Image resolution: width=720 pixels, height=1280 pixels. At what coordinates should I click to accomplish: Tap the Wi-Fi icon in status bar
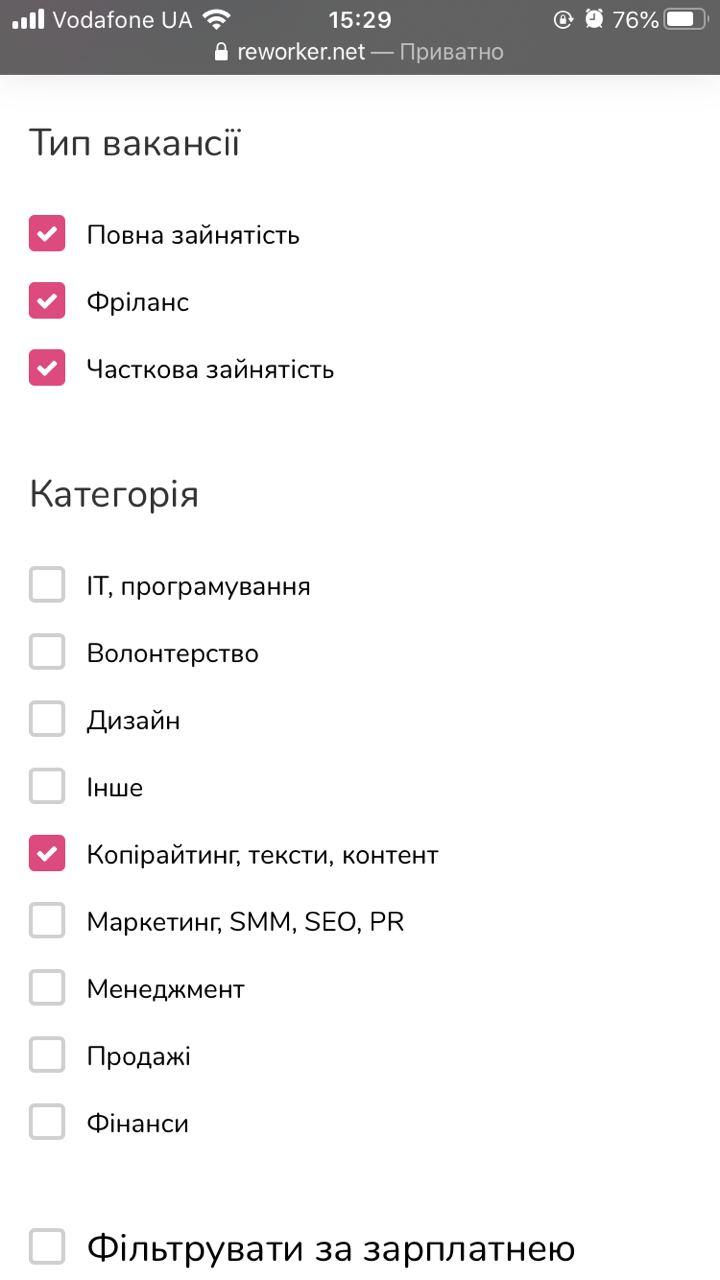tap(213, 17)
